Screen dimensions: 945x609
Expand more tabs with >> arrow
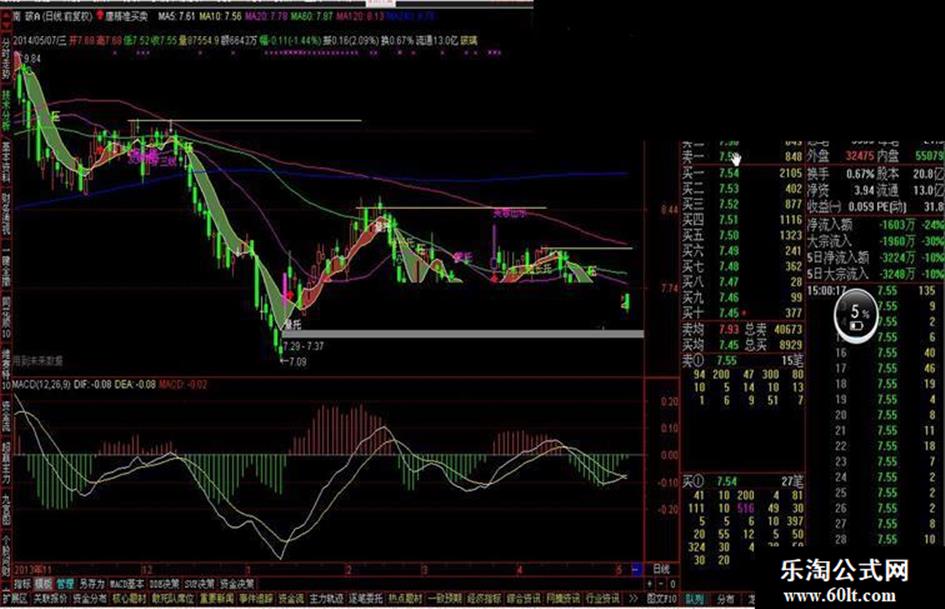(x=633, y=599)
